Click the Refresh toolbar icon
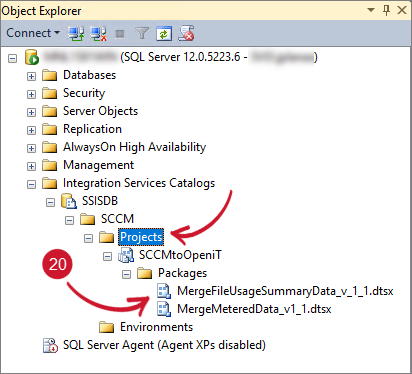This screenshot has width=412, height=374. [x=164, y=33]
